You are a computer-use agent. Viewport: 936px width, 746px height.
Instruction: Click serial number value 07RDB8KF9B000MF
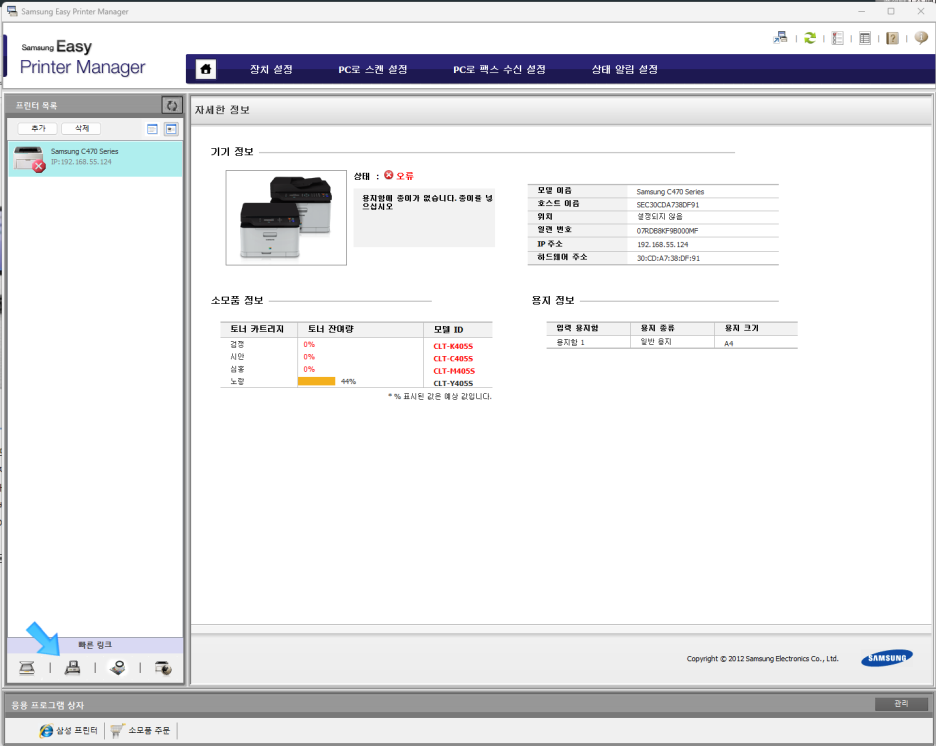coord(667,231)
